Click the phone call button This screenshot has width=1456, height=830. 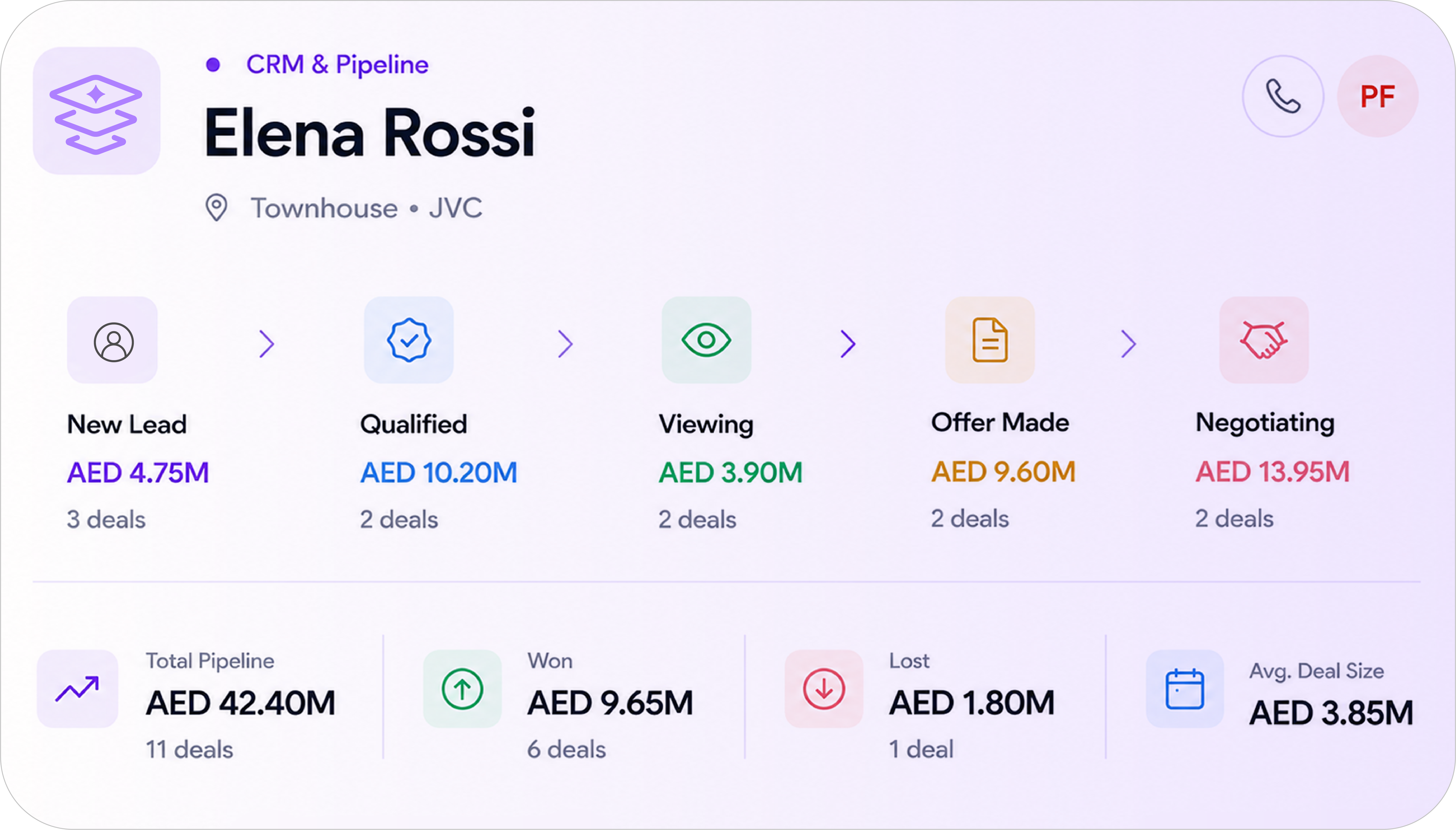pyautogui.click(x=1283, y=96)
